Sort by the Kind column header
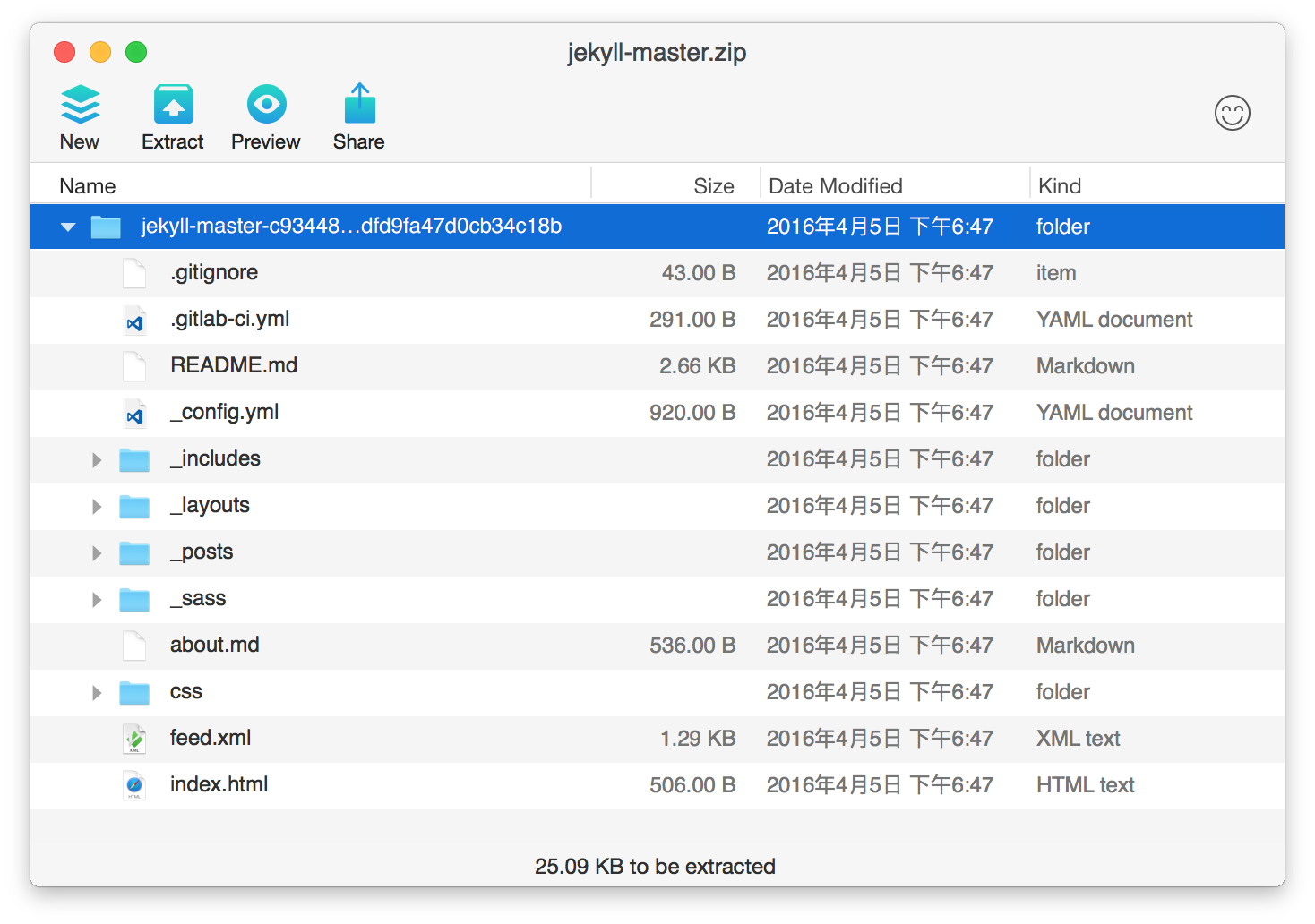Screen dimensions: 1315x924 pyautogui.click(x=1060, y=186)
